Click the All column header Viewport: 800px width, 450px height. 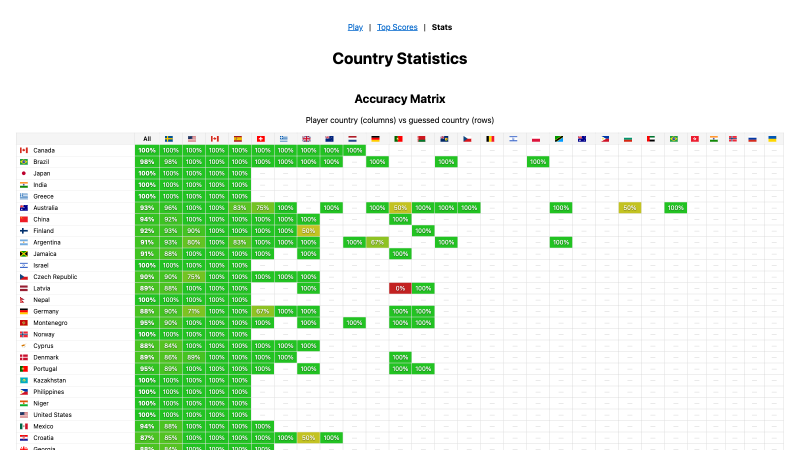point(147,139)
